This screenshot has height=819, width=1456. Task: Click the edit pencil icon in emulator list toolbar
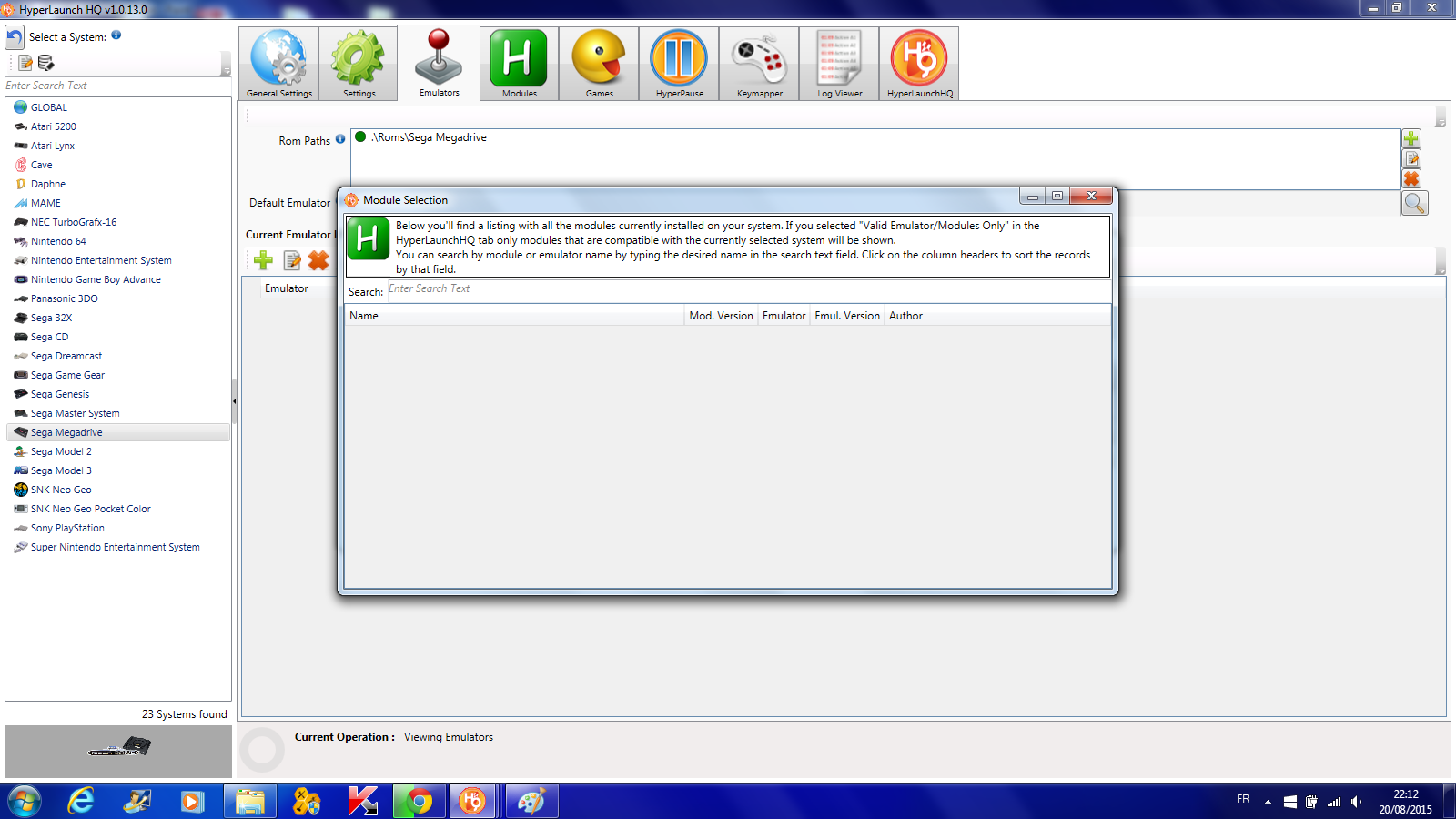pos(292,260)
